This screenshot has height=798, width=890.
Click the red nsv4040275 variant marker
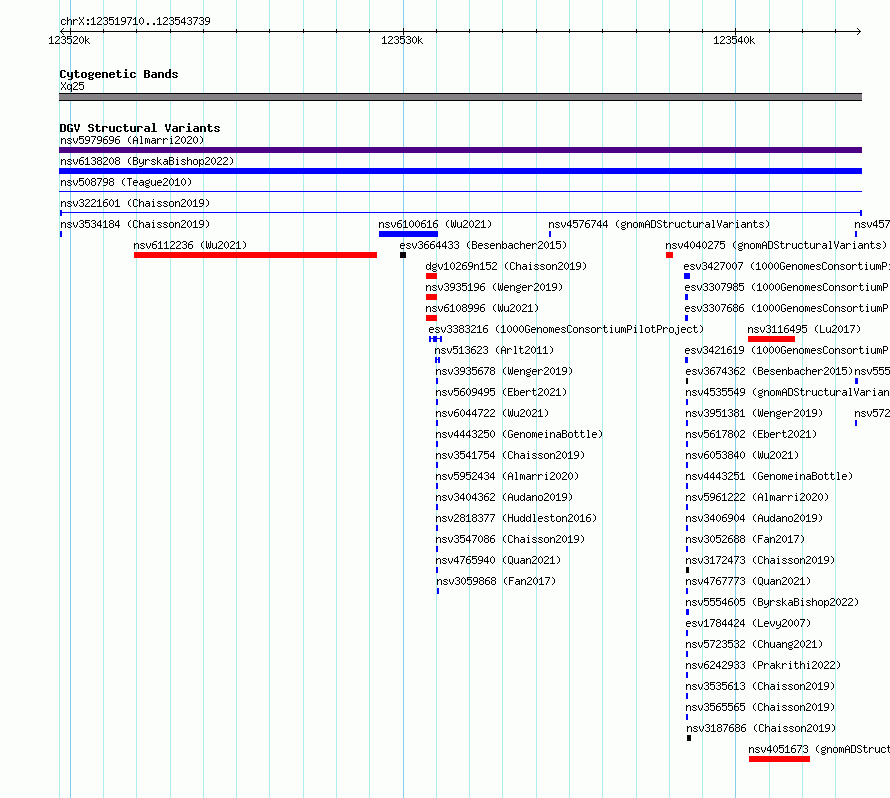click(669, 255)
